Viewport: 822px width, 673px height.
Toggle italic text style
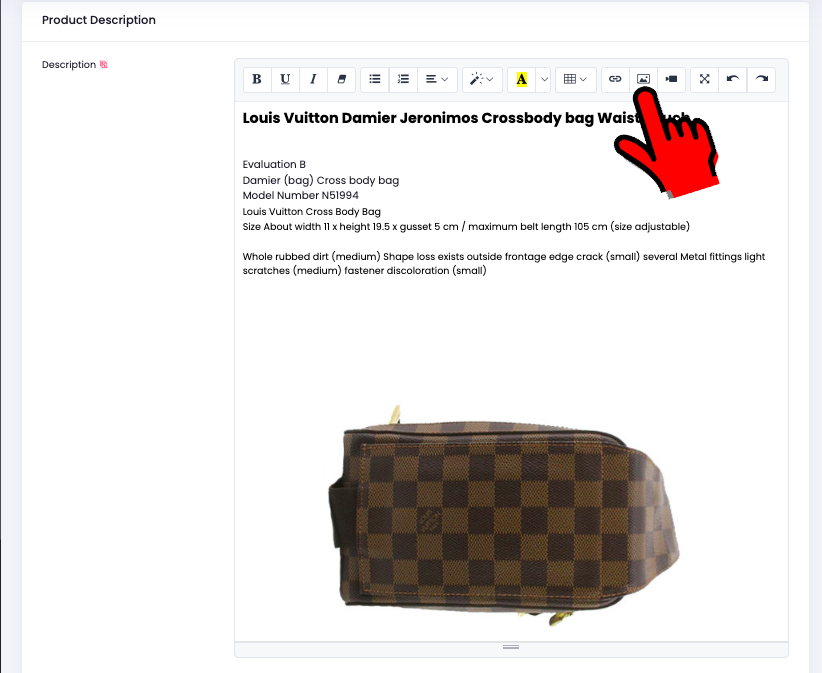(313, 79)
